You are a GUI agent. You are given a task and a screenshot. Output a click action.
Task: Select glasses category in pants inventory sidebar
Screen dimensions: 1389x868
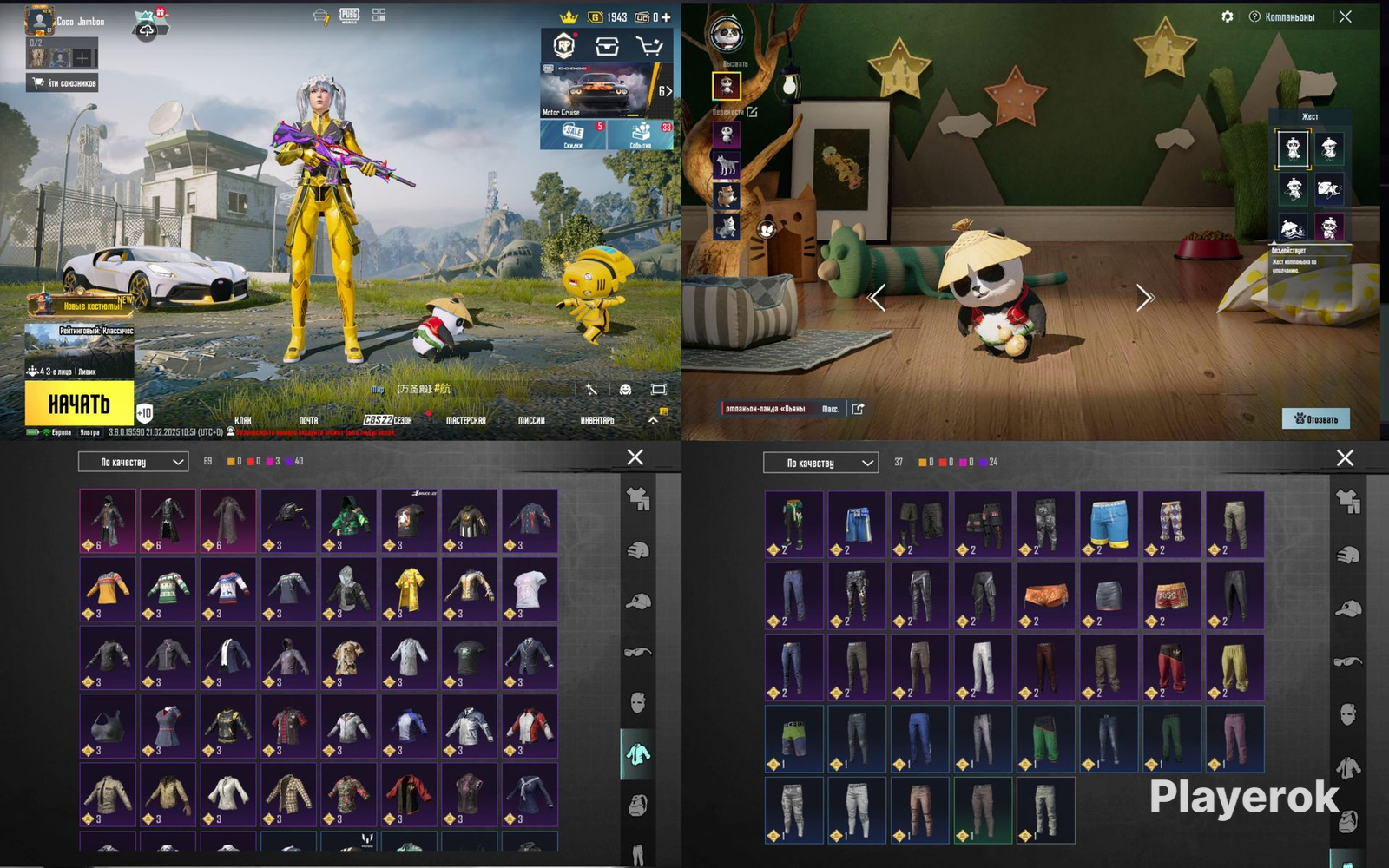click(1348, 662)
